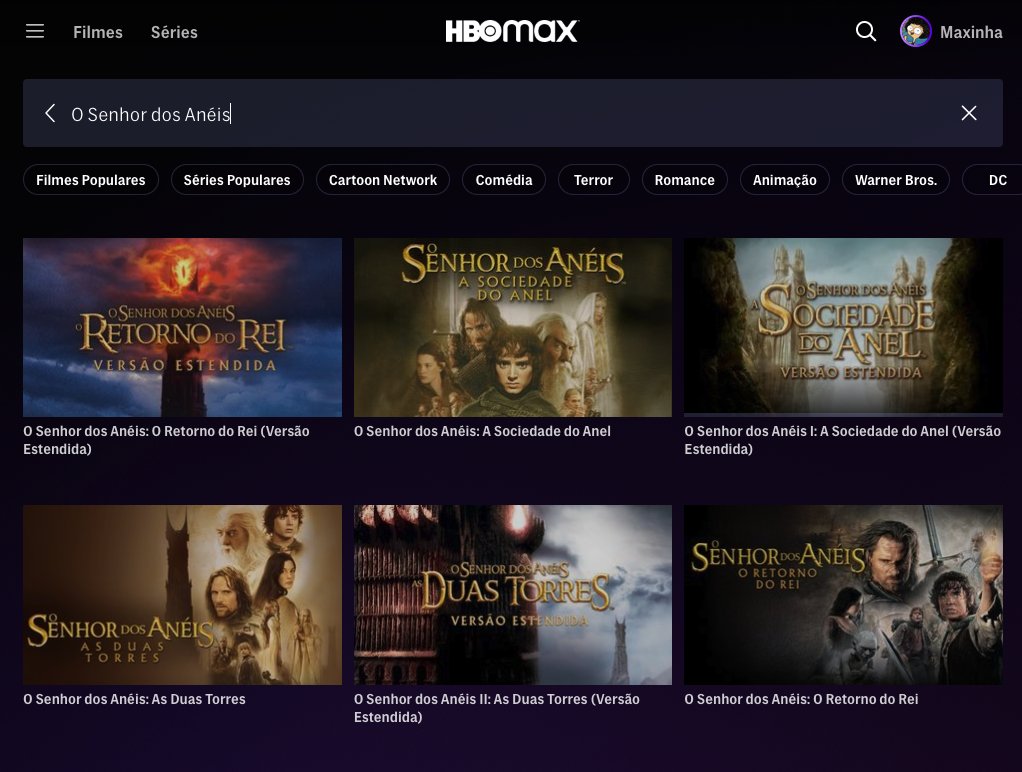Clear the search with the X icon

(x=969, y=113)
